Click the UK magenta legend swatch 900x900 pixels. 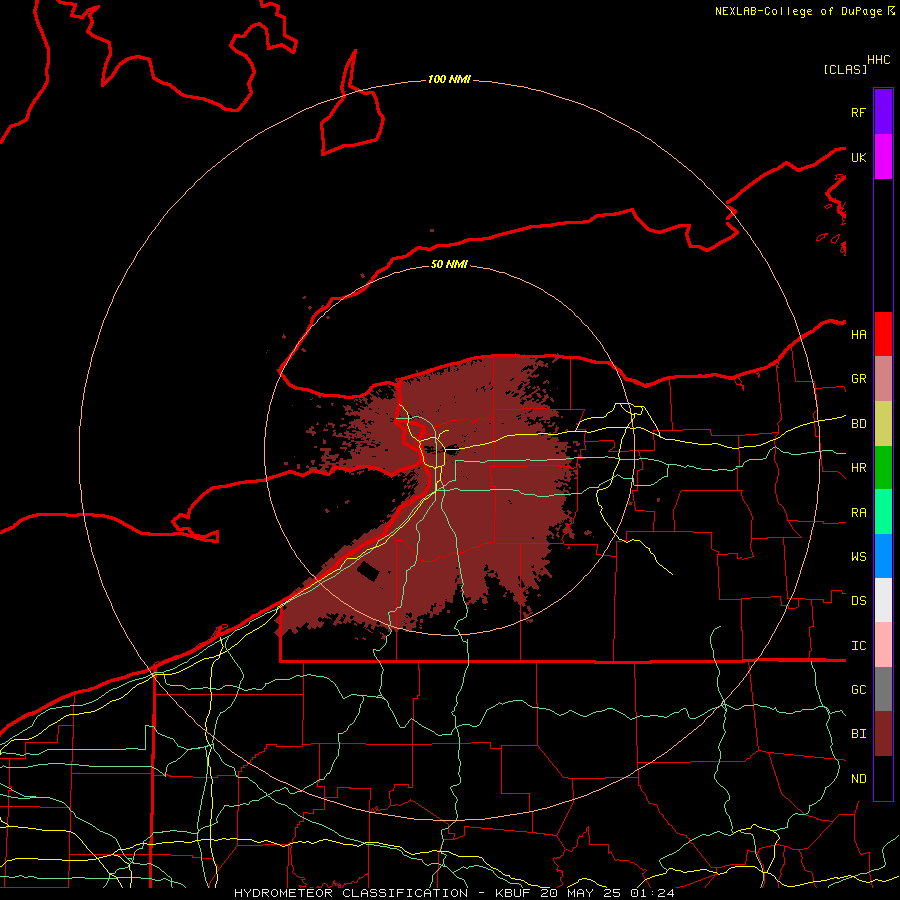(x=883, y=157)
